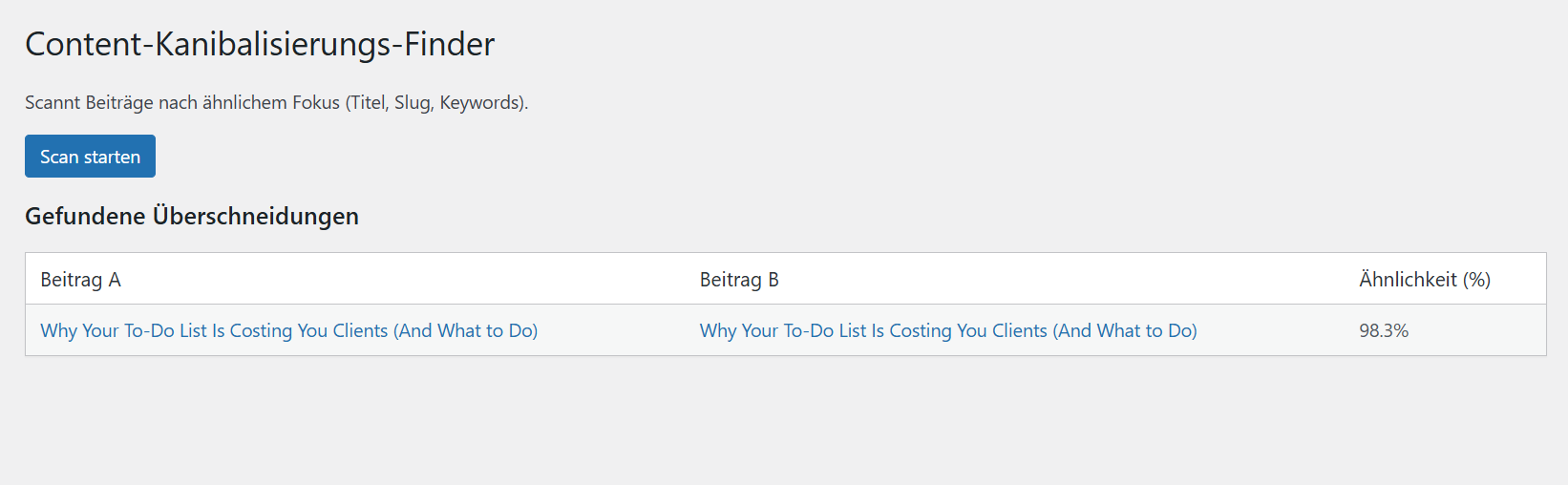Click the "Gefundene Überschneidungen" heading
Viewport: 1568px width, 485px height.
click(192, 217)
